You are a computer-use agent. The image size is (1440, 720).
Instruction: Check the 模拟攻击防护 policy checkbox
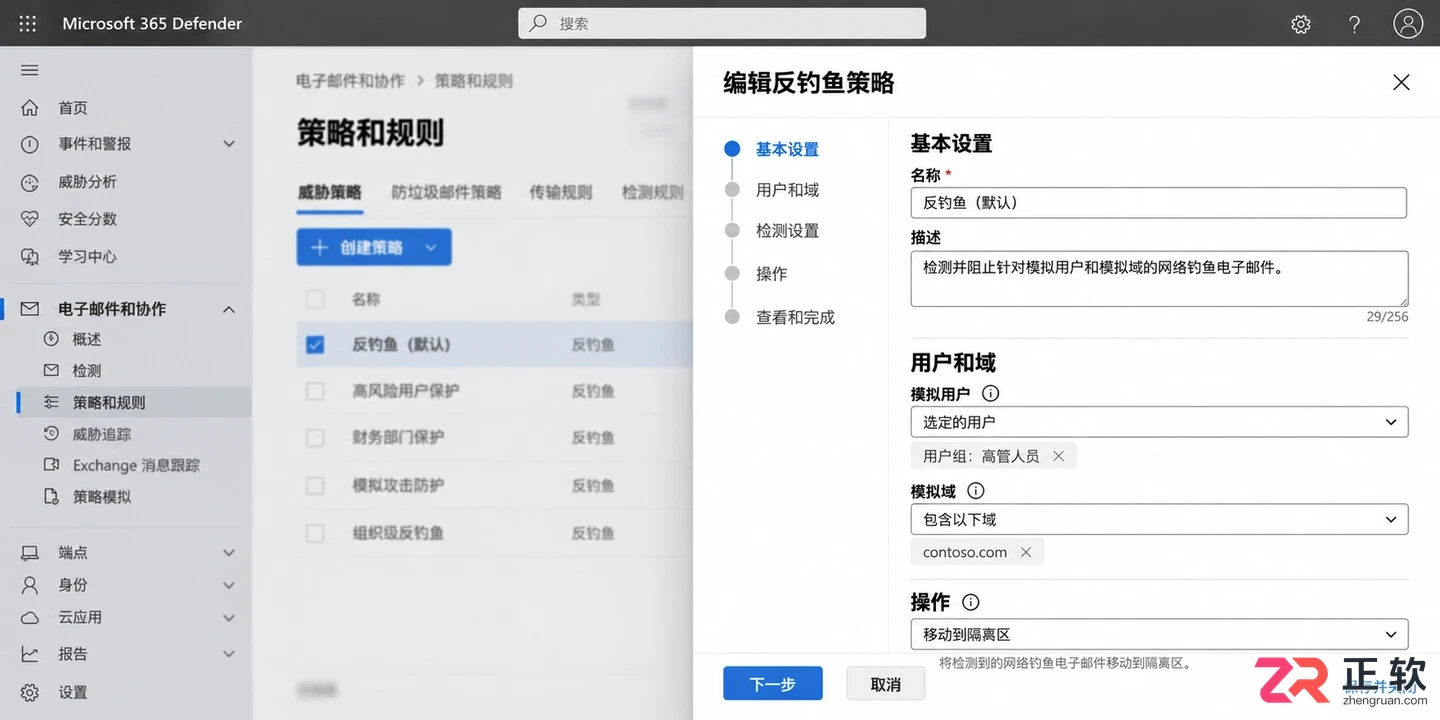tap(315, 486)
